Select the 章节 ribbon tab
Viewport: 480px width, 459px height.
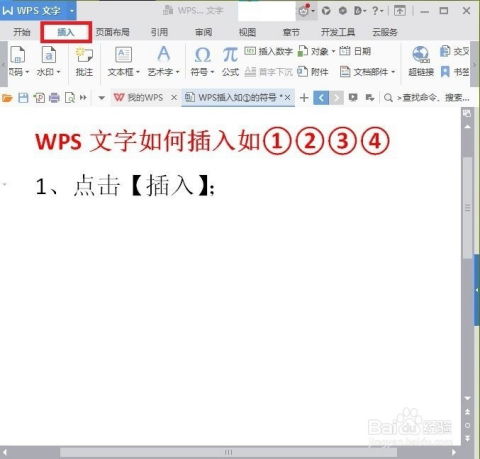291,32
